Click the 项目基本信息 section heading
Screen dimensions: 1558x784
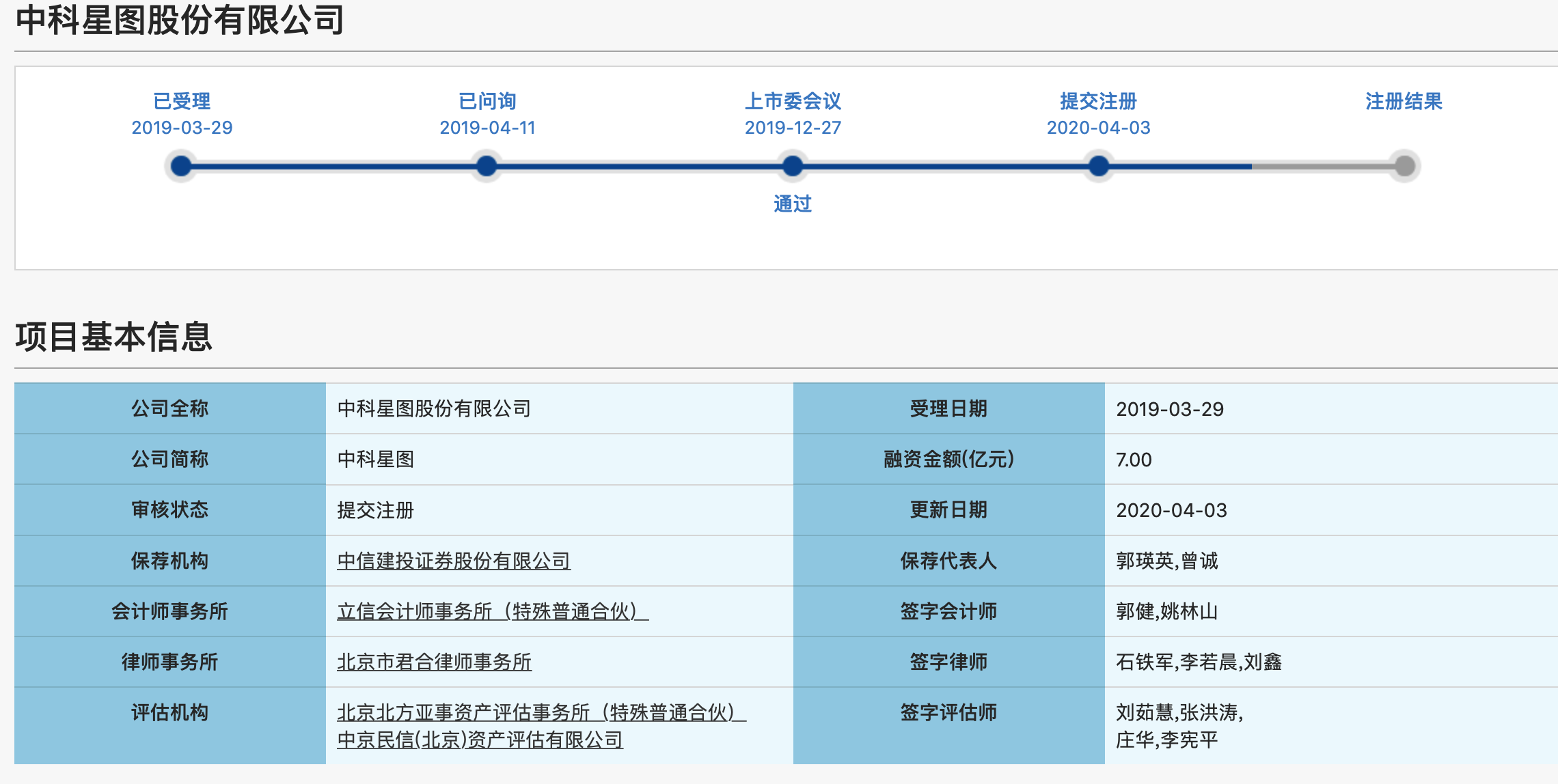click(114, 337)
